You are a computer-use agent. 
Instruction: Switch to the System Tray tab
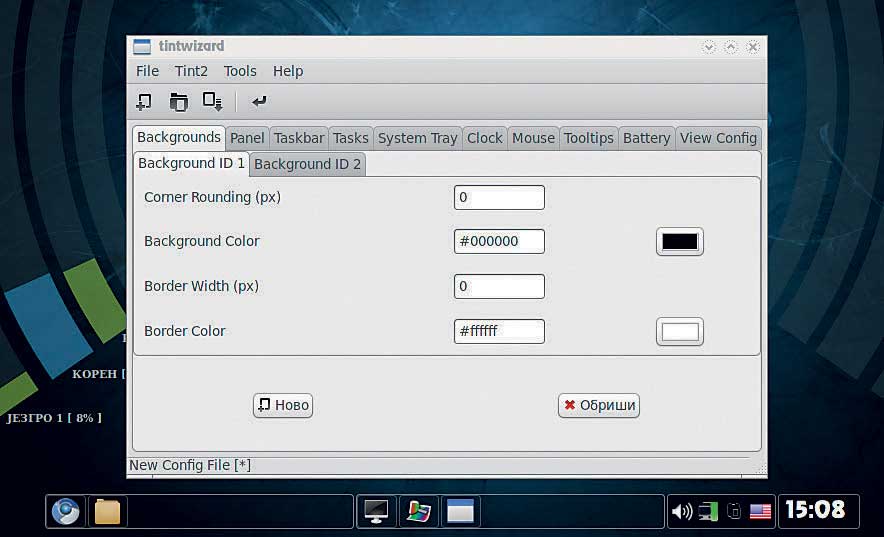click(418, 138)
